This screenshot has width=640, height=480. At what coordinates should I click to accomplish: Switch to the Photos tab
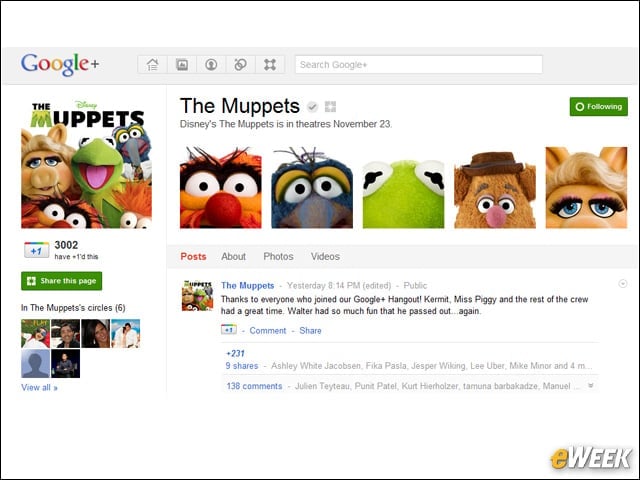coord(278,256)
